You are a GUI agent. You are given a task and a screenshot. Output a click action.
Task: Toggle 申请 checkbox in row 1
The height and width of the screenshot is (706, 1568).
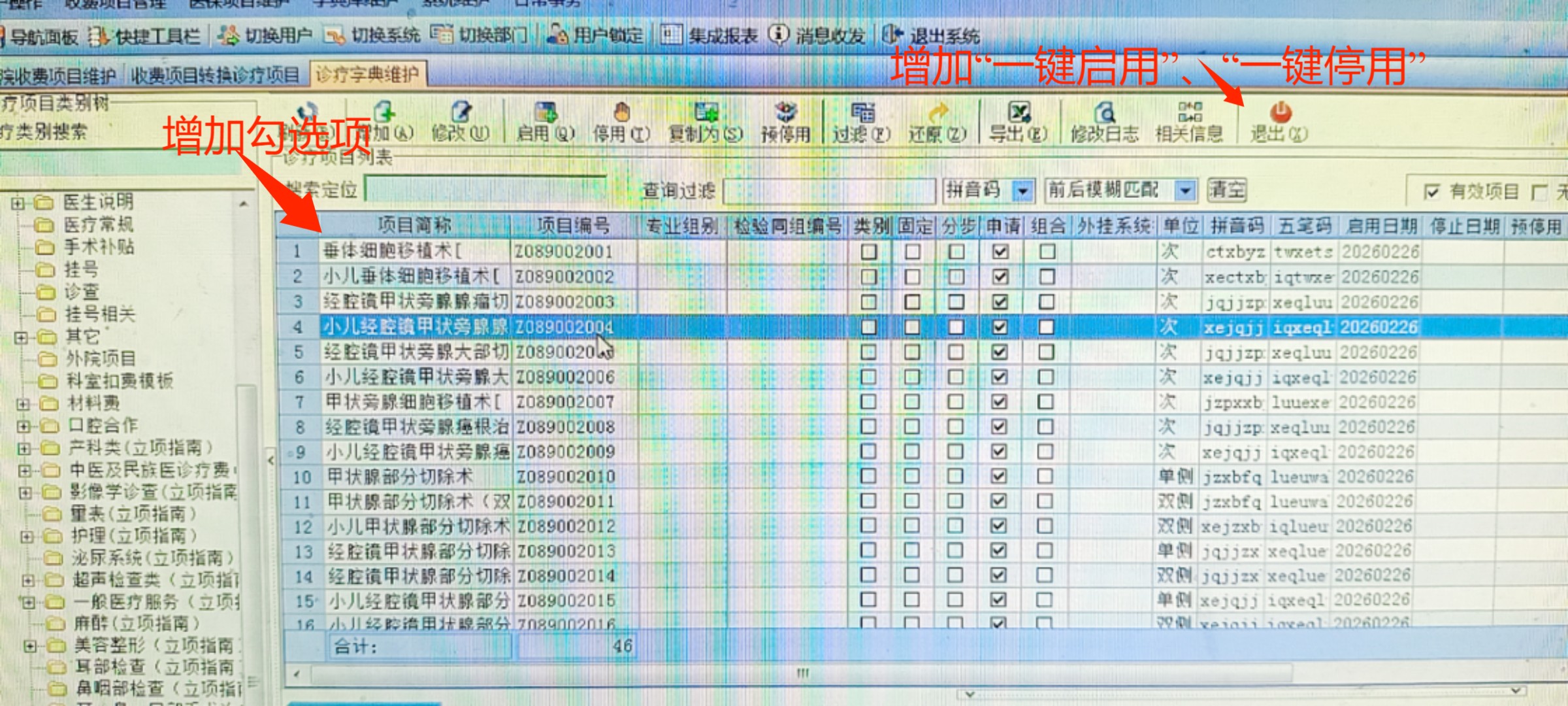click(x=1000, y=252)
